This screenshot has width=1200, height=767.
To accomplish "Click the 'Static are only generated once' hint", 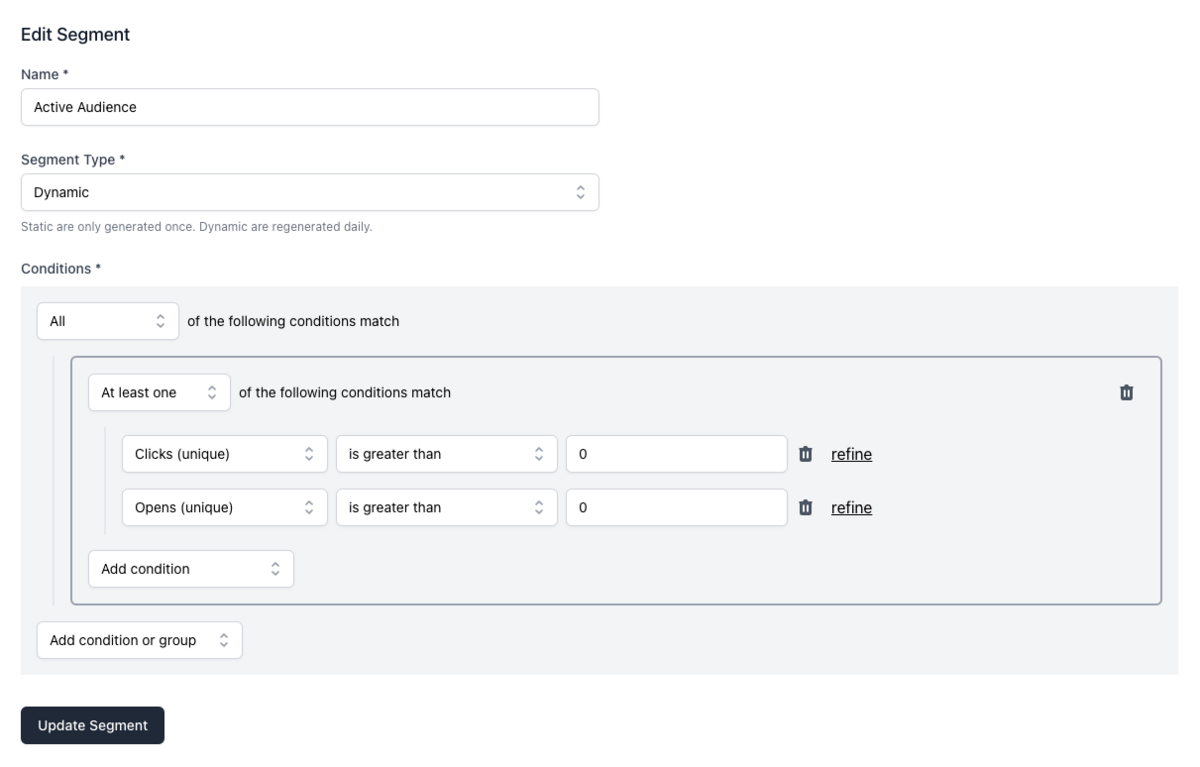I will 196,227.
